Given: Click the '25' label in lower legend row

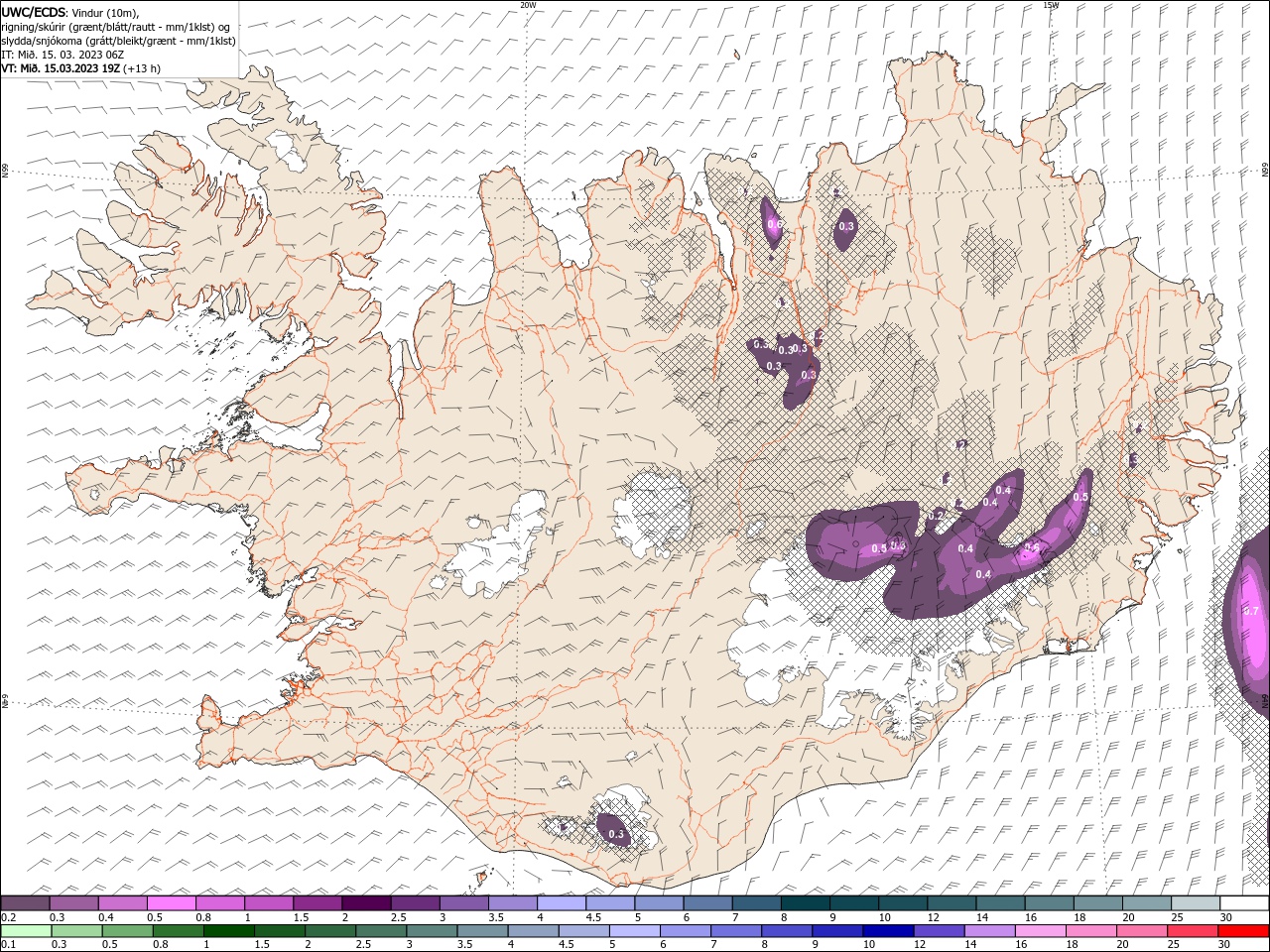Looking at the screenshot, I should click(1174, 944).
